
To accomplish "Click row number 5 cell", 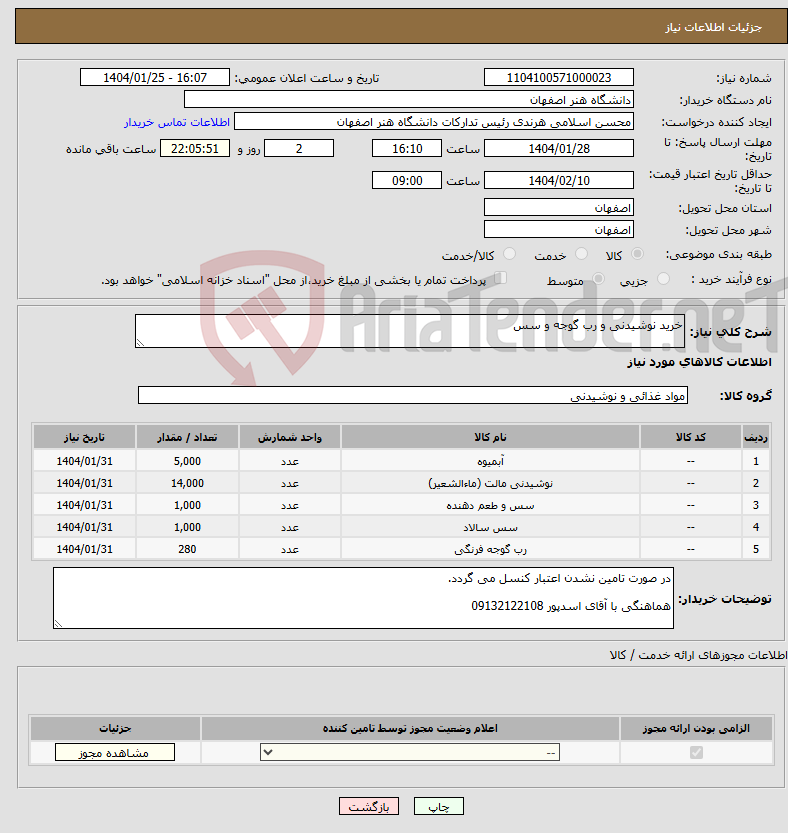I will click(756, 549).
